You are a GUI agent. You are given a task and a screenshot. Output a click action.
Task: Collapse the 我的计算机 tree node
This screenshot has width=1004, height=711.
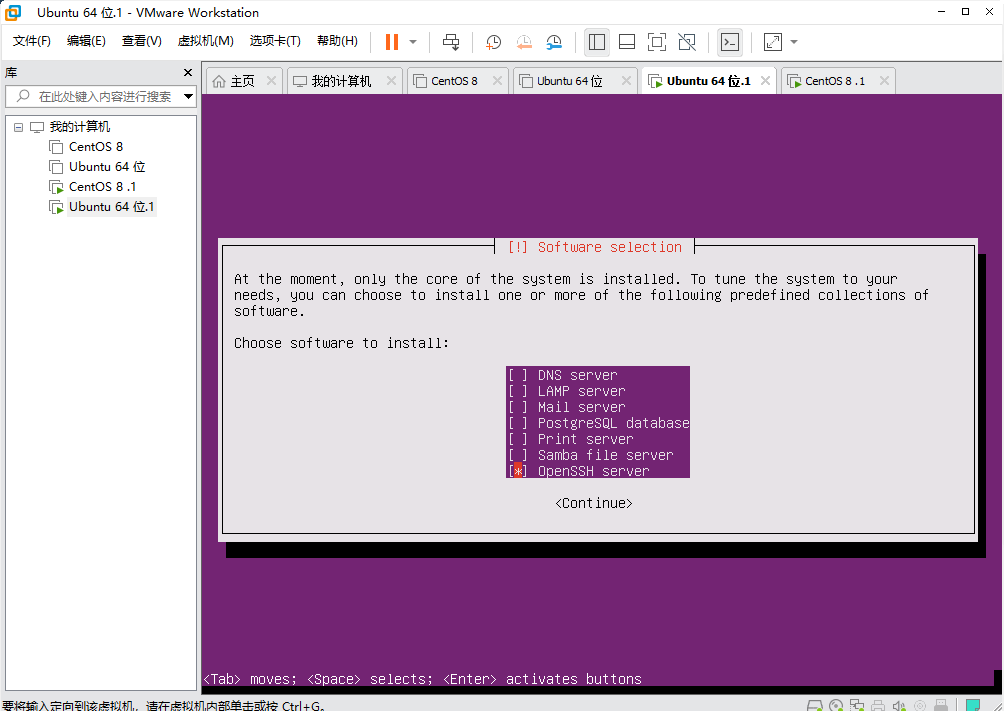19,127
